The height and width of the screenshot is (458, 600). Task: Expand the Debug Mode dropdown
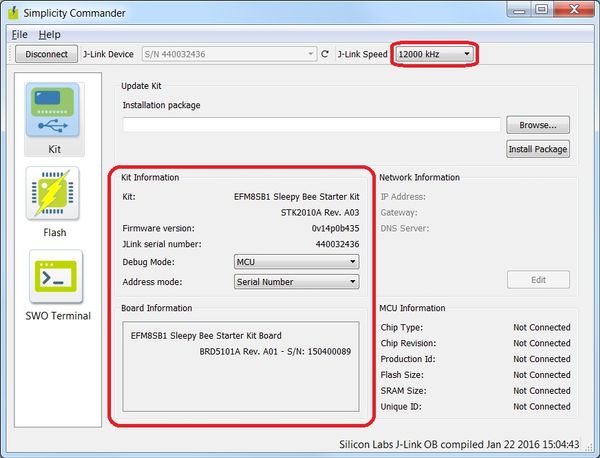point(296,262)
